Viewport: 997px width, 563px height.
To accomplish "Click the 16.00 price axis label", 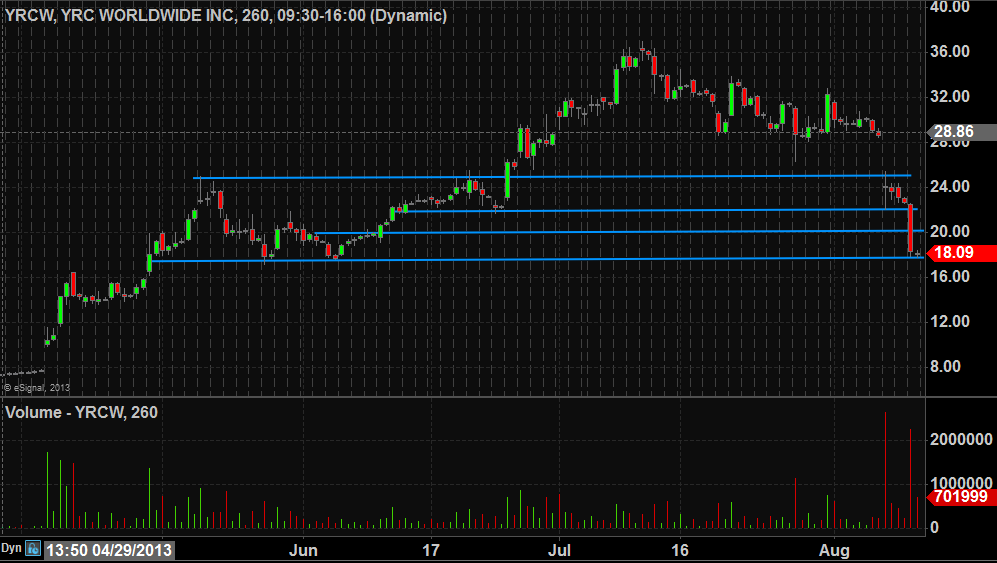I will coord(950,276).
